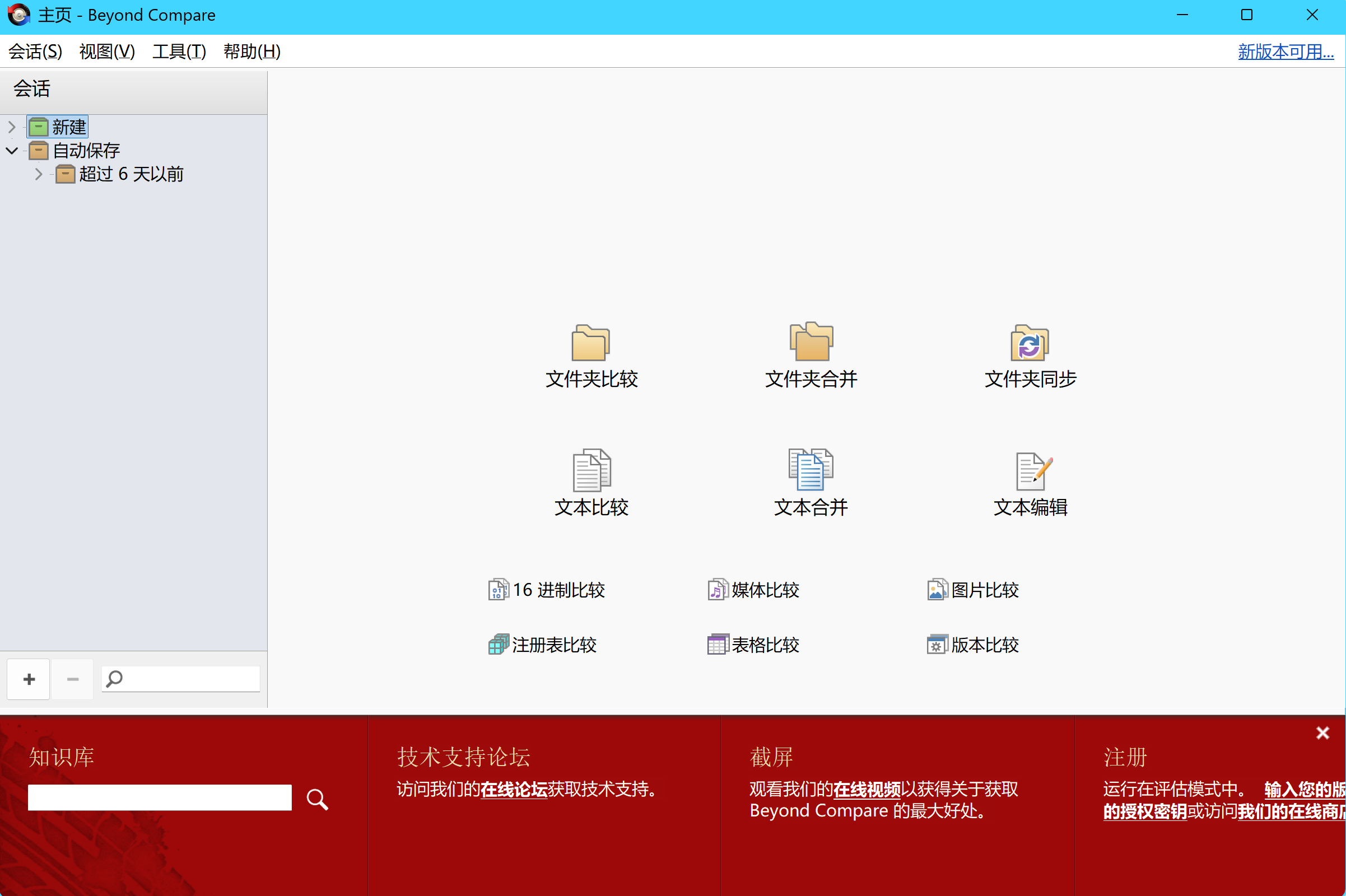Expand the 超过 6 天以前 node
1346x896 pixels.
tap(38, 174)
